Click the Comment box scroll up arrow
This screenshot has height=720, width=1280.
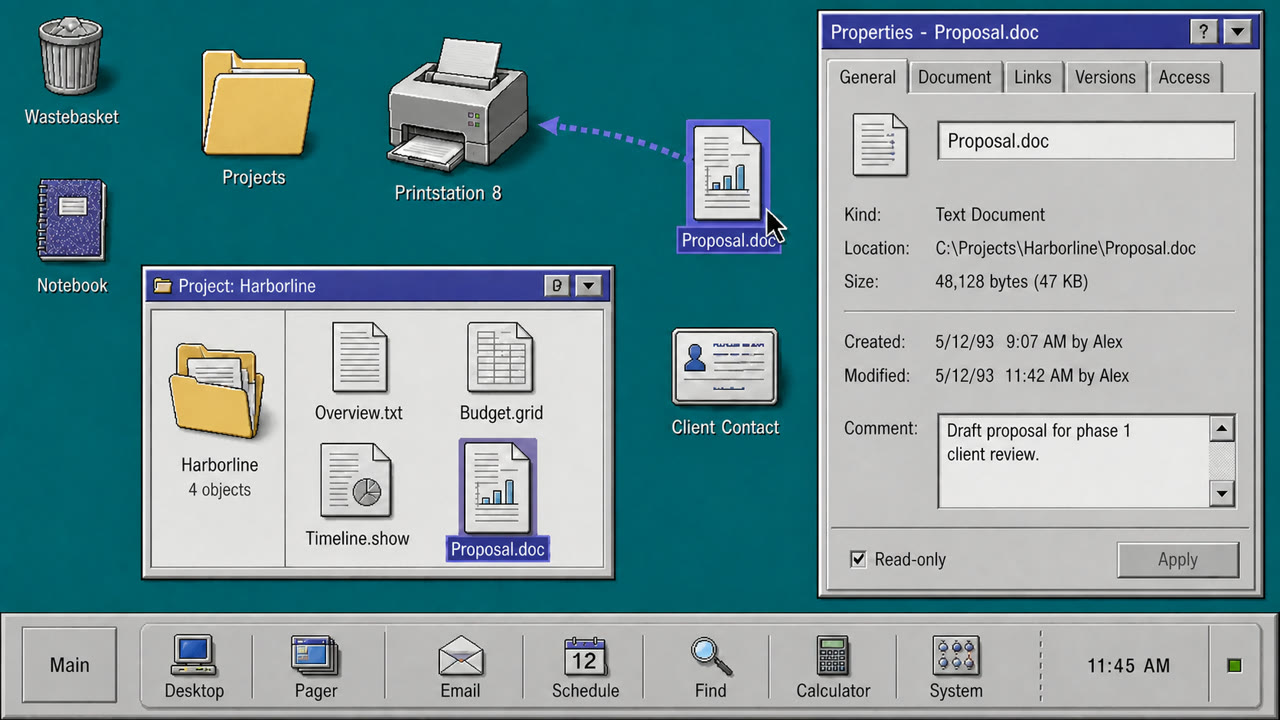[x=1222, y=429]
